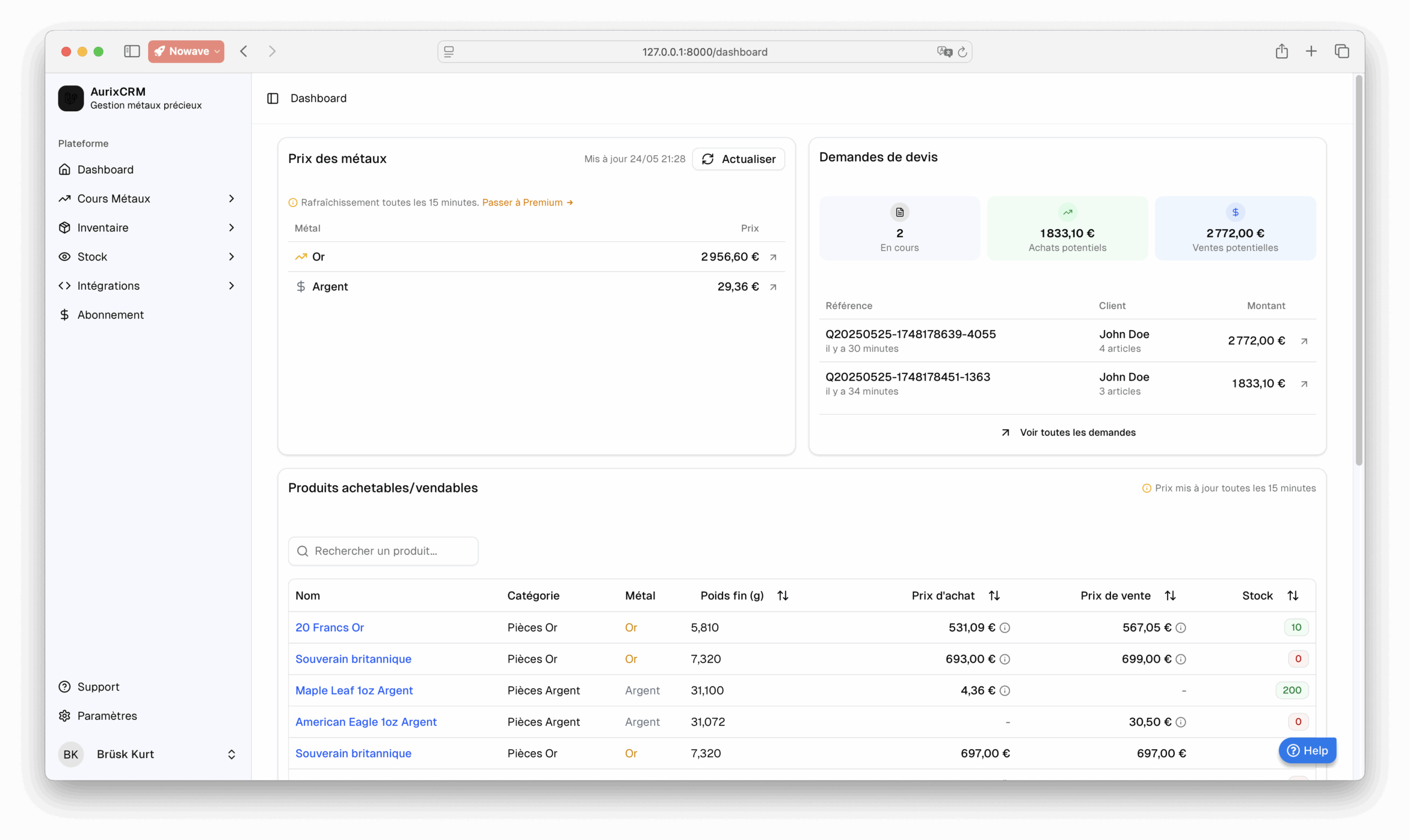Screen dimensions: 1410x840
Task: Expand Inventaire submenu chevron
Action: (231, 227)
